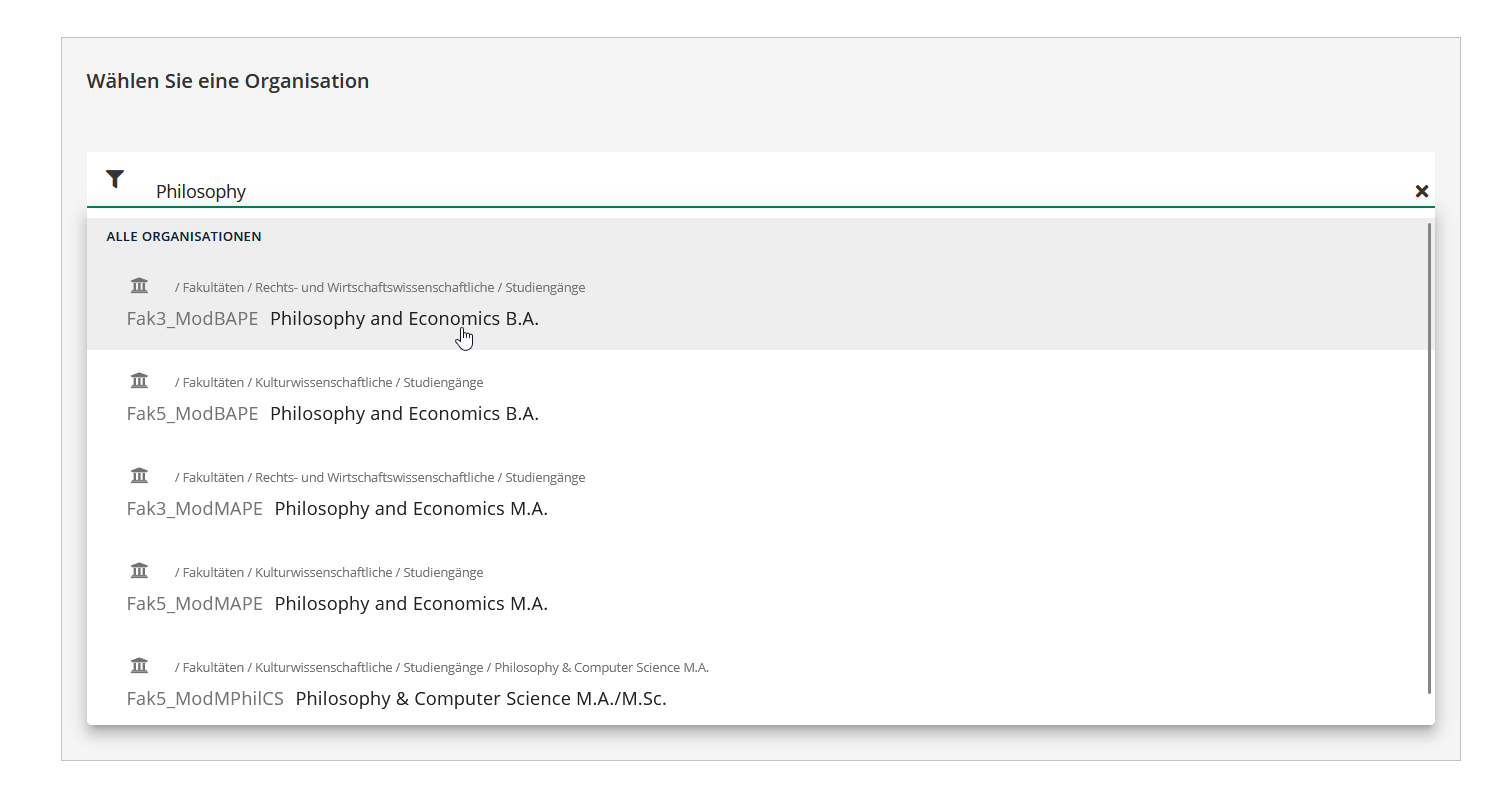The width and height of the screenshot is (1496, 793).
Task: Click path text of Philosophy & Computer Science entry
Action: click(x=441, y=668)
